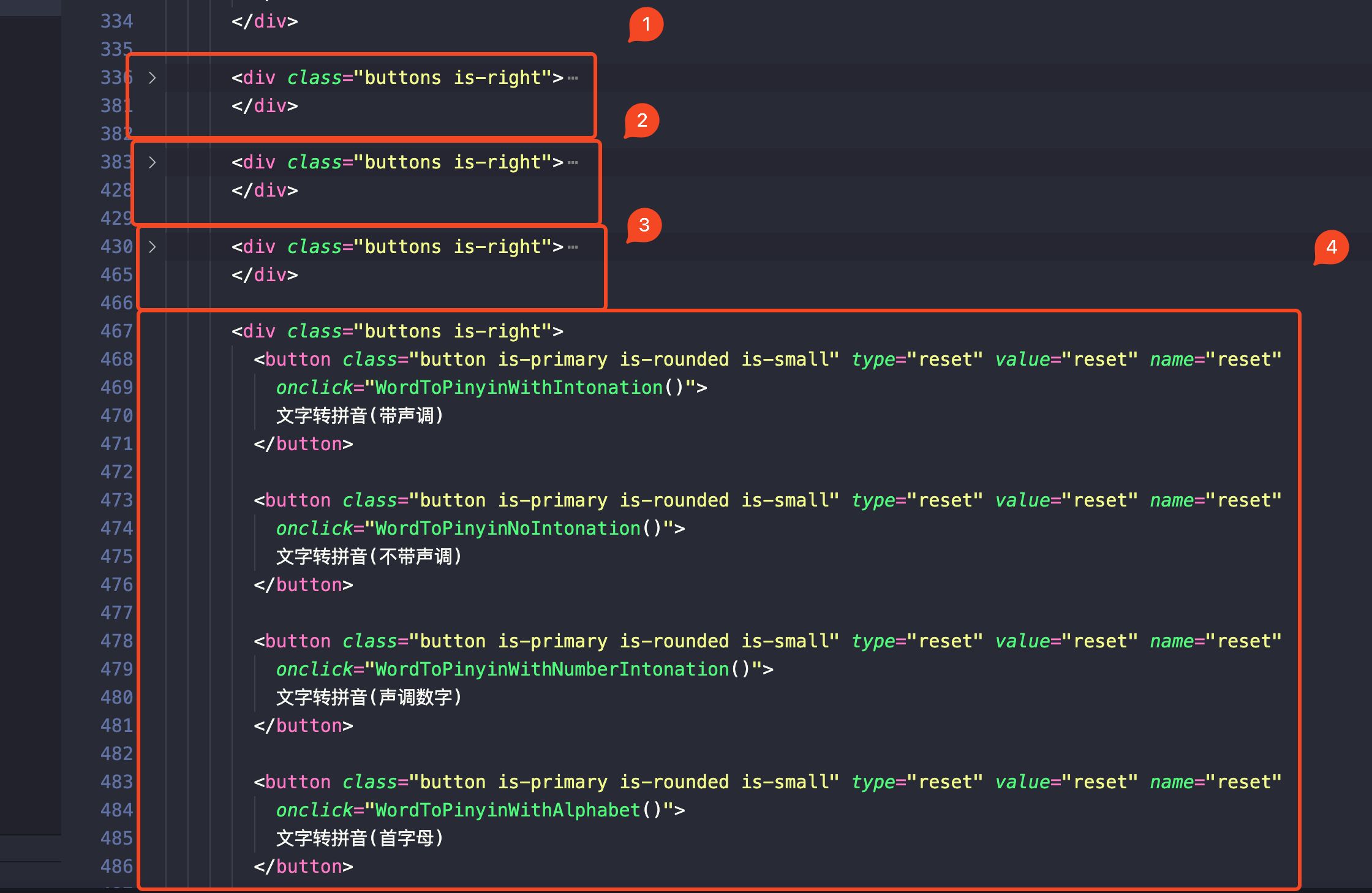The width and height of the screenshot is (1372, 893).
Task: Click the orange annotation badge numbered 4
Action: tap(1331, 247)
